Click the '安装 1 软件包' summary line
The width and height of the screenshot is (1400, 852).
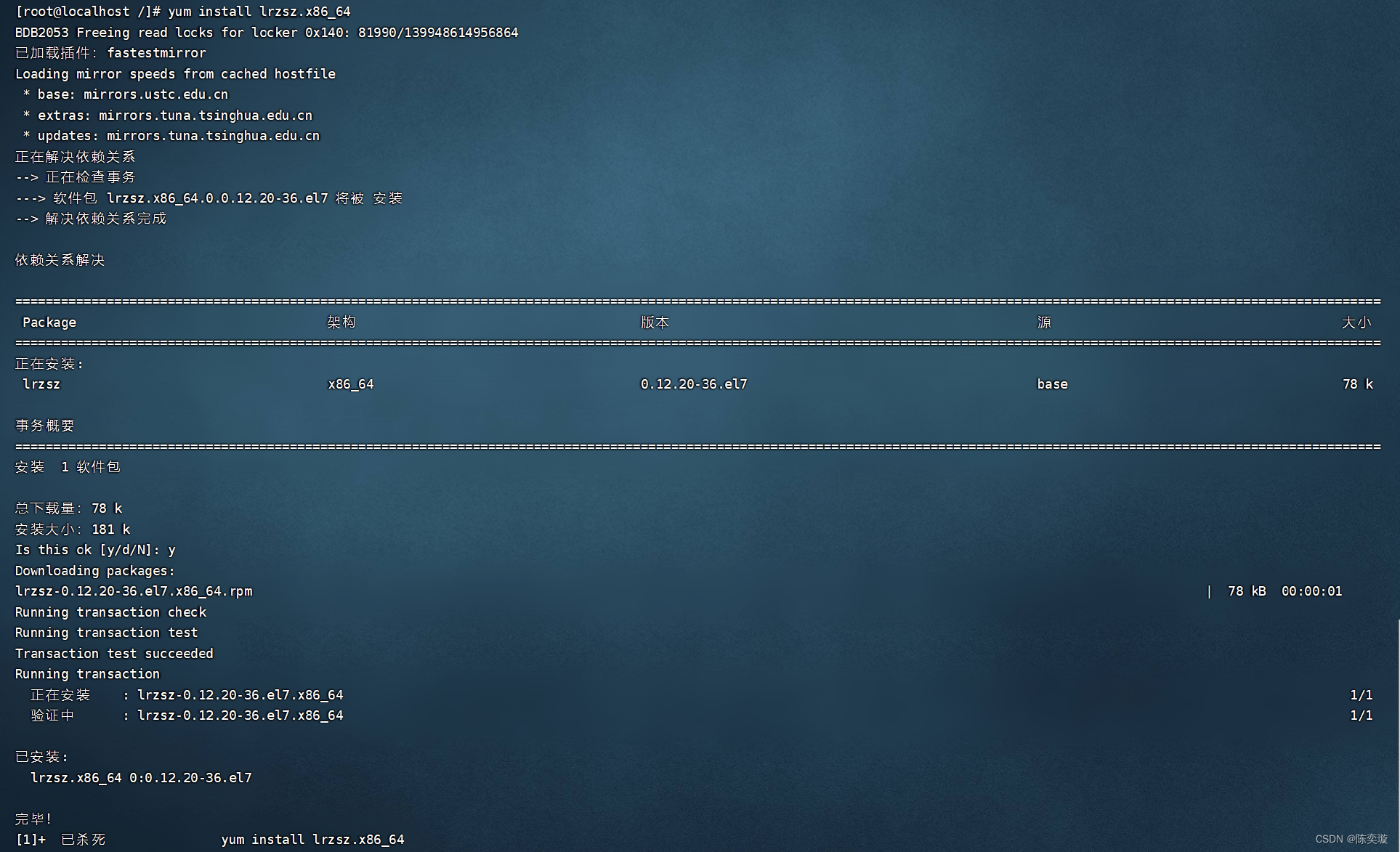[68, 467]
